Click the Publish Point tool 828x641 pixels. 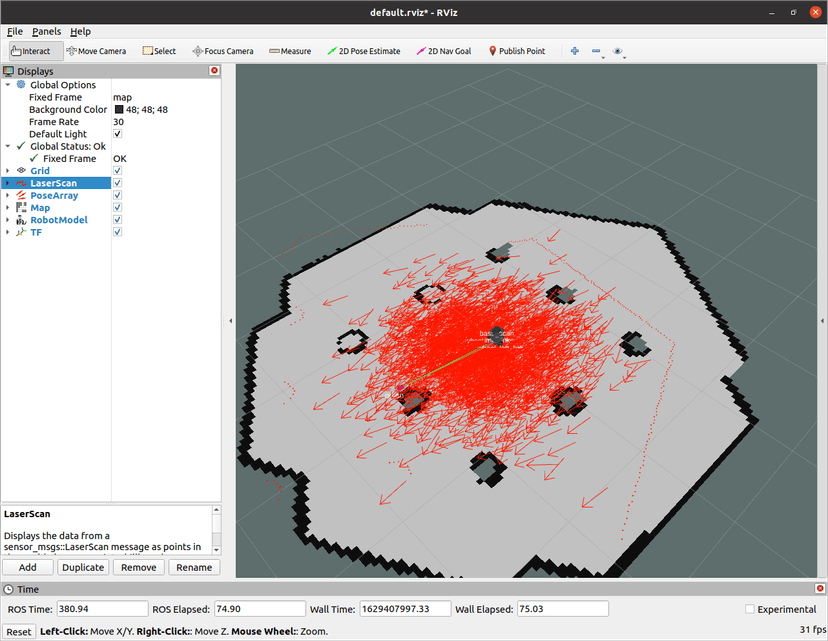[x=516, y=51]
